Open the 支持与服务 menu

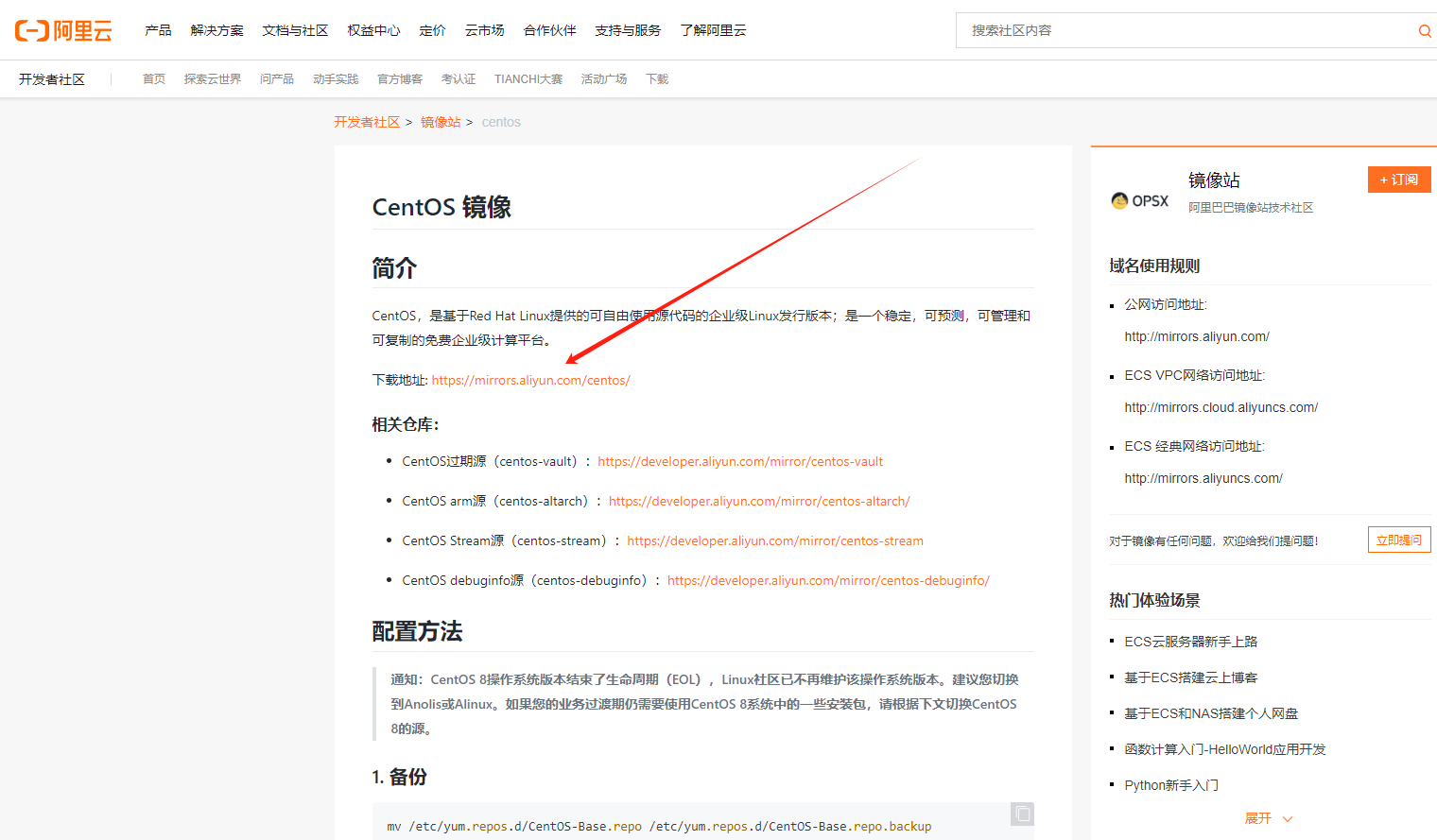(628, 30)
